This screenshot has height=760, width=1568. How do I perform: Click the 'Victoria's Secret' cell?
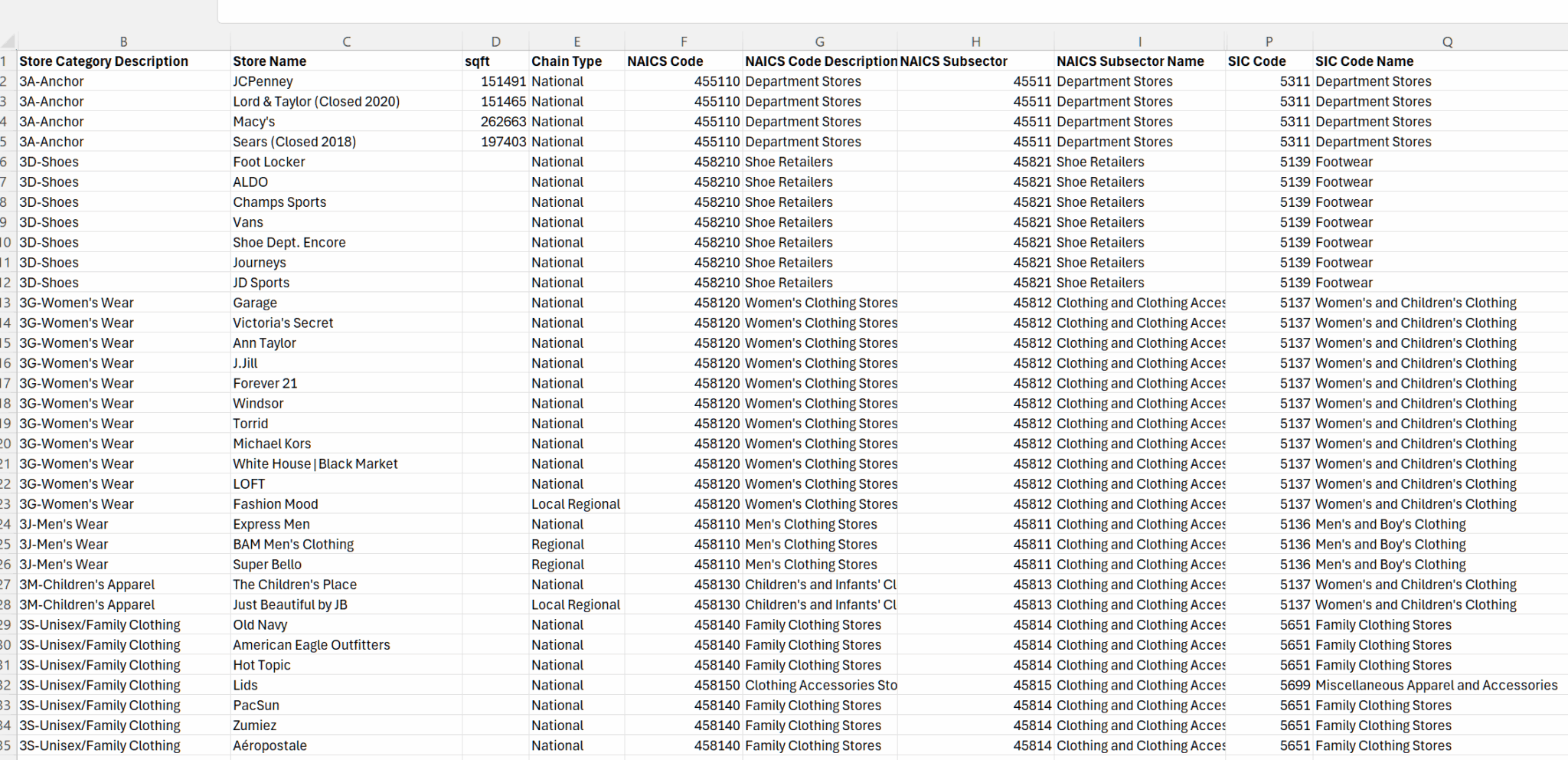pyautogui.click(x=283, y=323)
